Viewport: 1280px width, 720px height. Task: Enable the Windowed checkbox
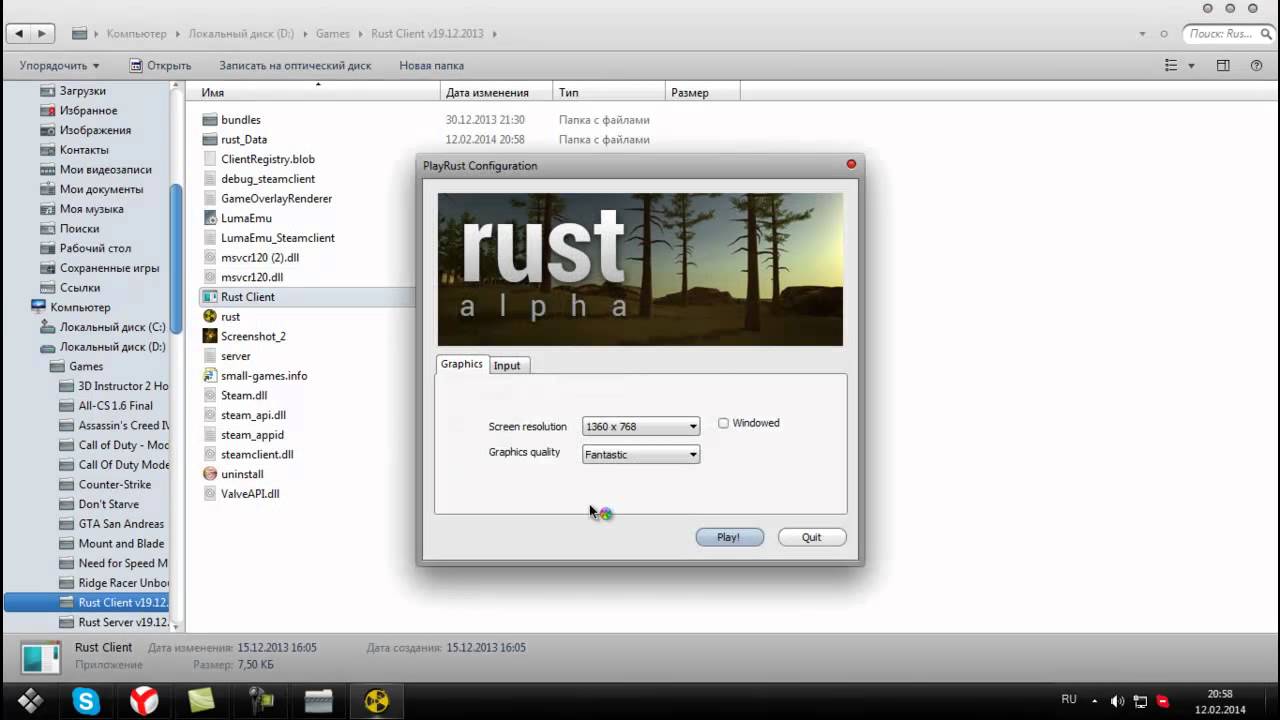coord(723,423)
